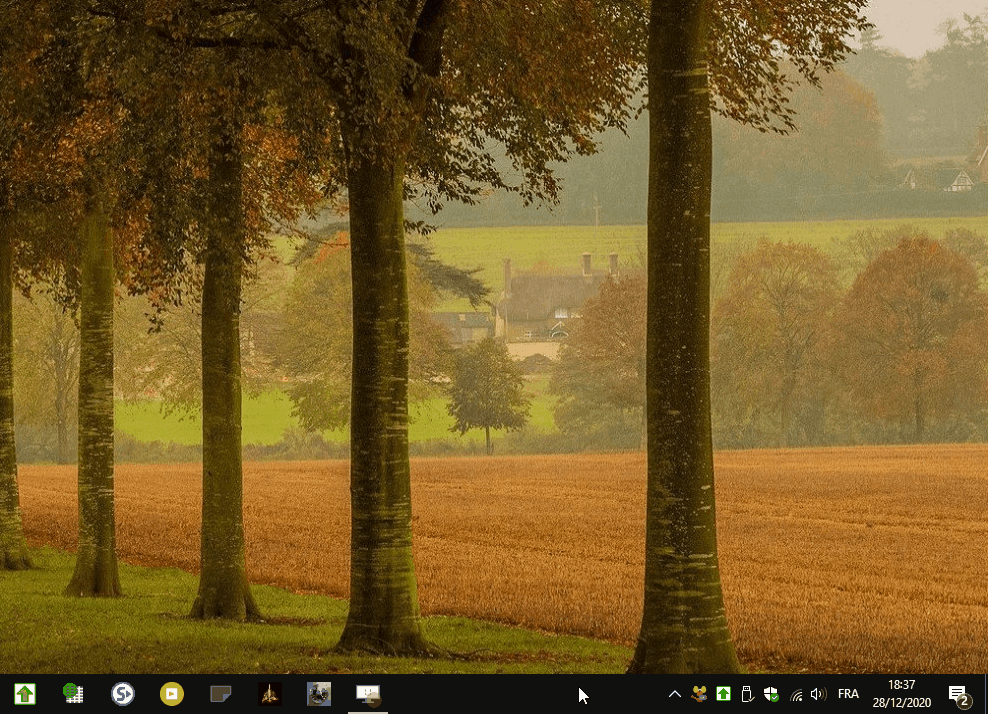Launch the yellow circular media player icon

coord(171,694)
